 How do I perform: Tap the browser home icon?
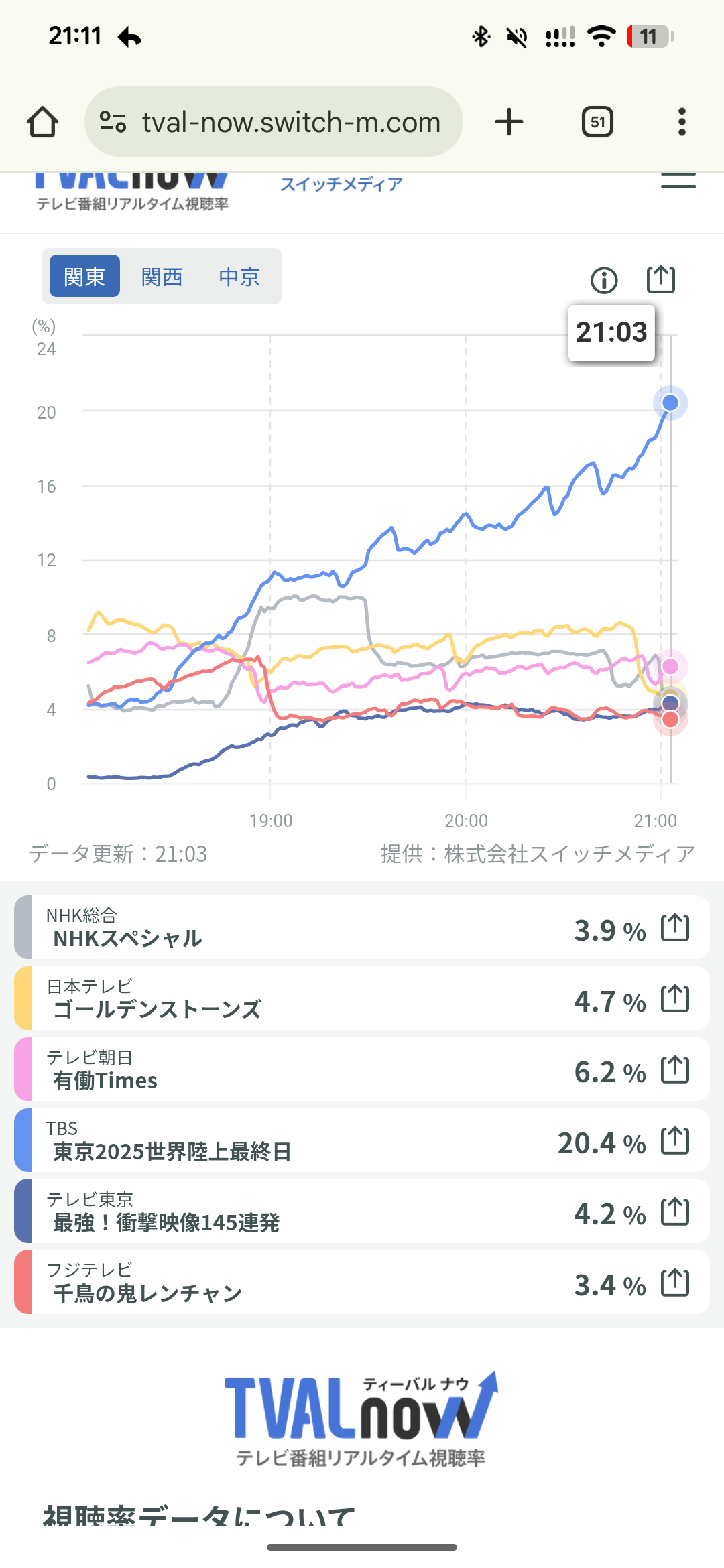42,122
